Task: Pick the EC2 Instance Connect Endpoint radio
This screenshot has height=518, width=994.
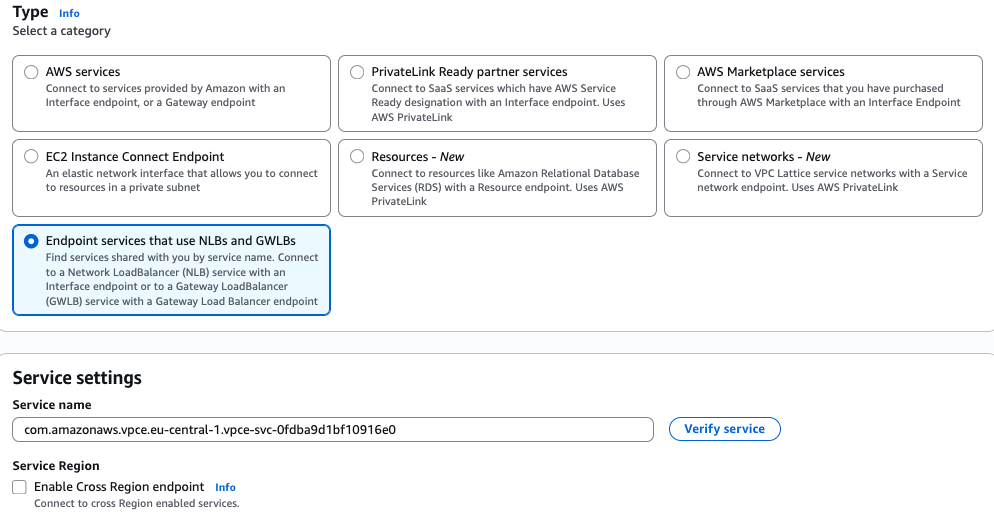Action: pyautogui.click(x=31, y=157)
